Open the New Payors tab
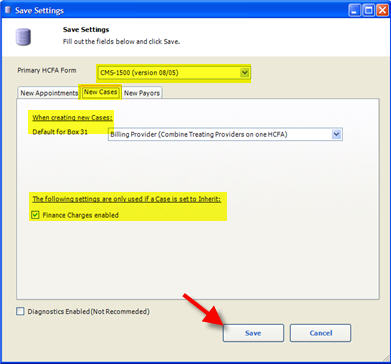 [x=142, y=93]
